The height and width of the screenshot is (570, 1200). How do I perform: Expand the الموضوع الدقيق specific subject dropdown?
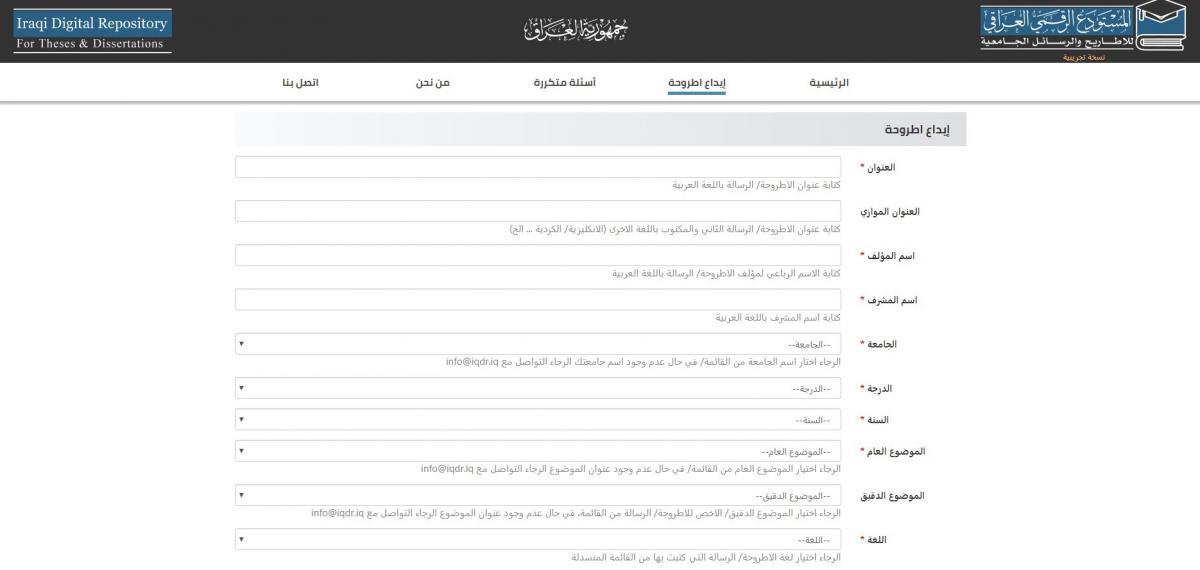coord(538,496)
